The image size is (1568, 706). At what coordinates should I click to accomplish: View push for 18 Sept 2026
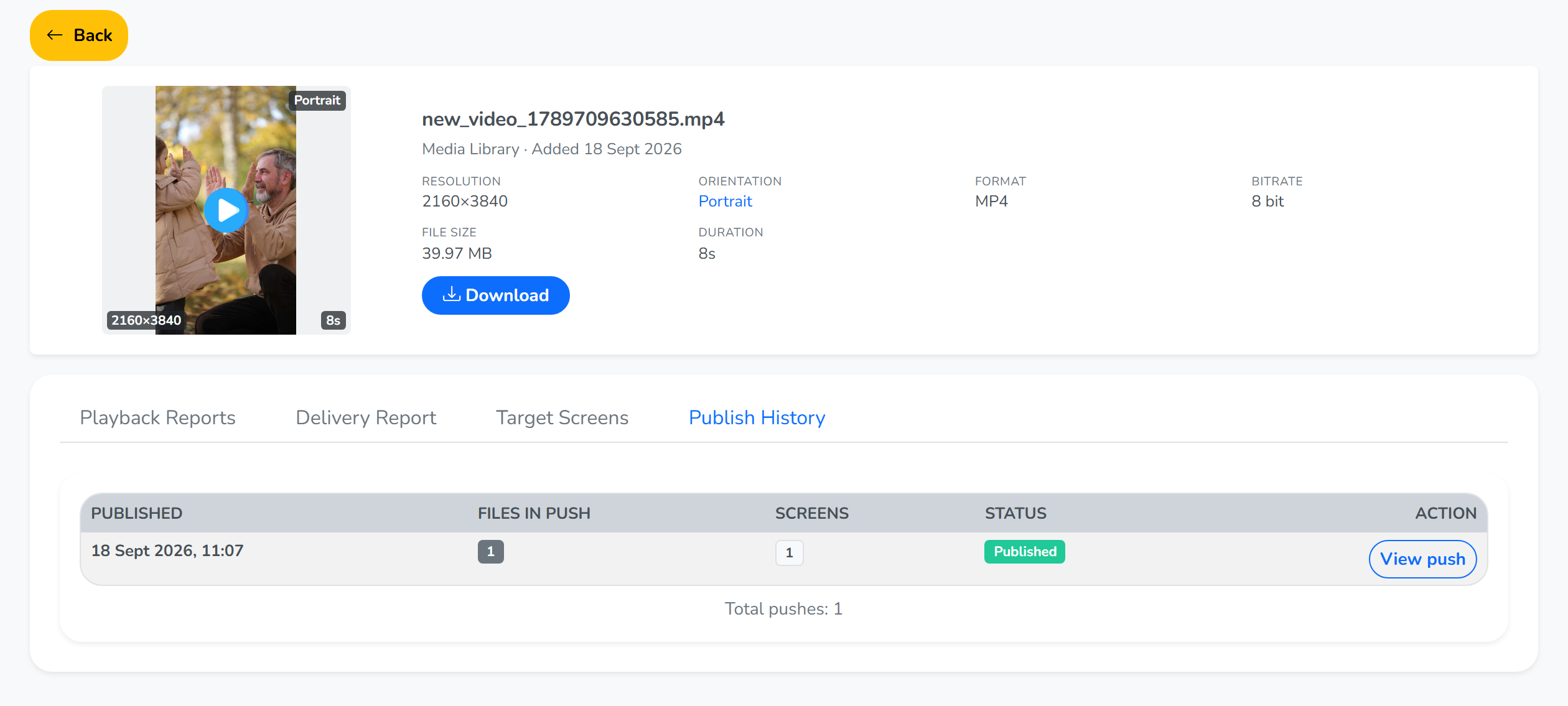pyautogui.click(x=1423, y=559)
